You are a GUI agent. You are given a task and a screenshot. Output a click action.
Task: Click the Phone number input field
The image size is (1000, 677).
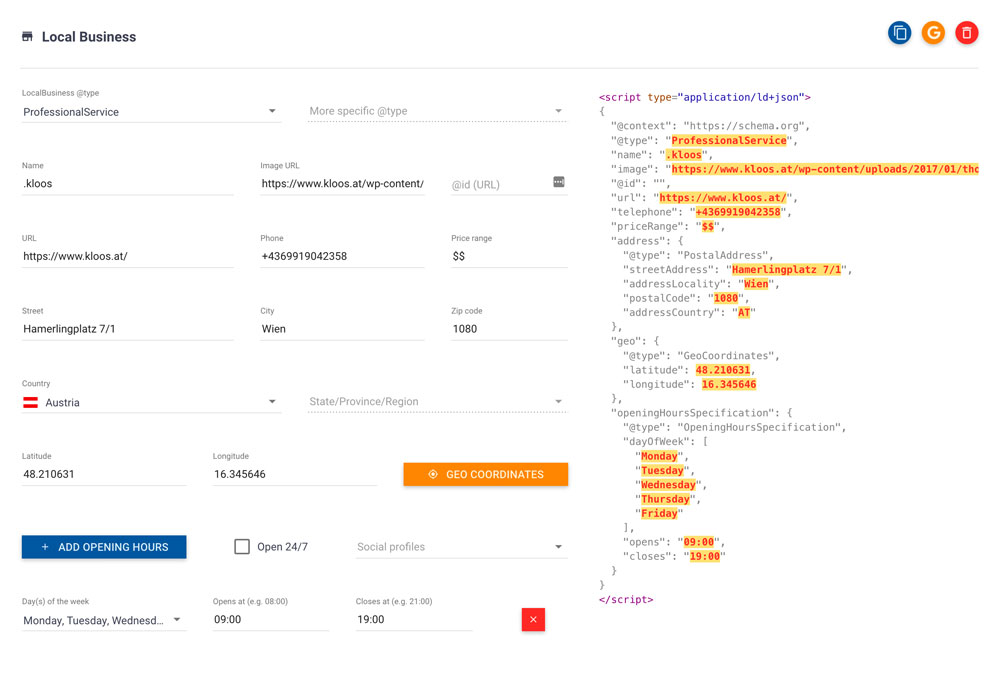[x=342, y=256]
